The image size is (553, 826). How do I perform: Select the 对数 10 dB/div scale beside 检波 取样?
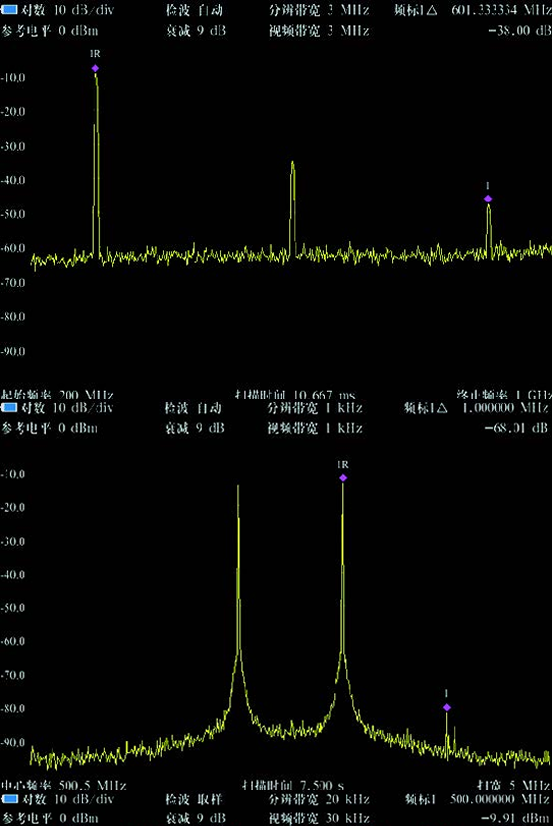(x=67, y=799)
